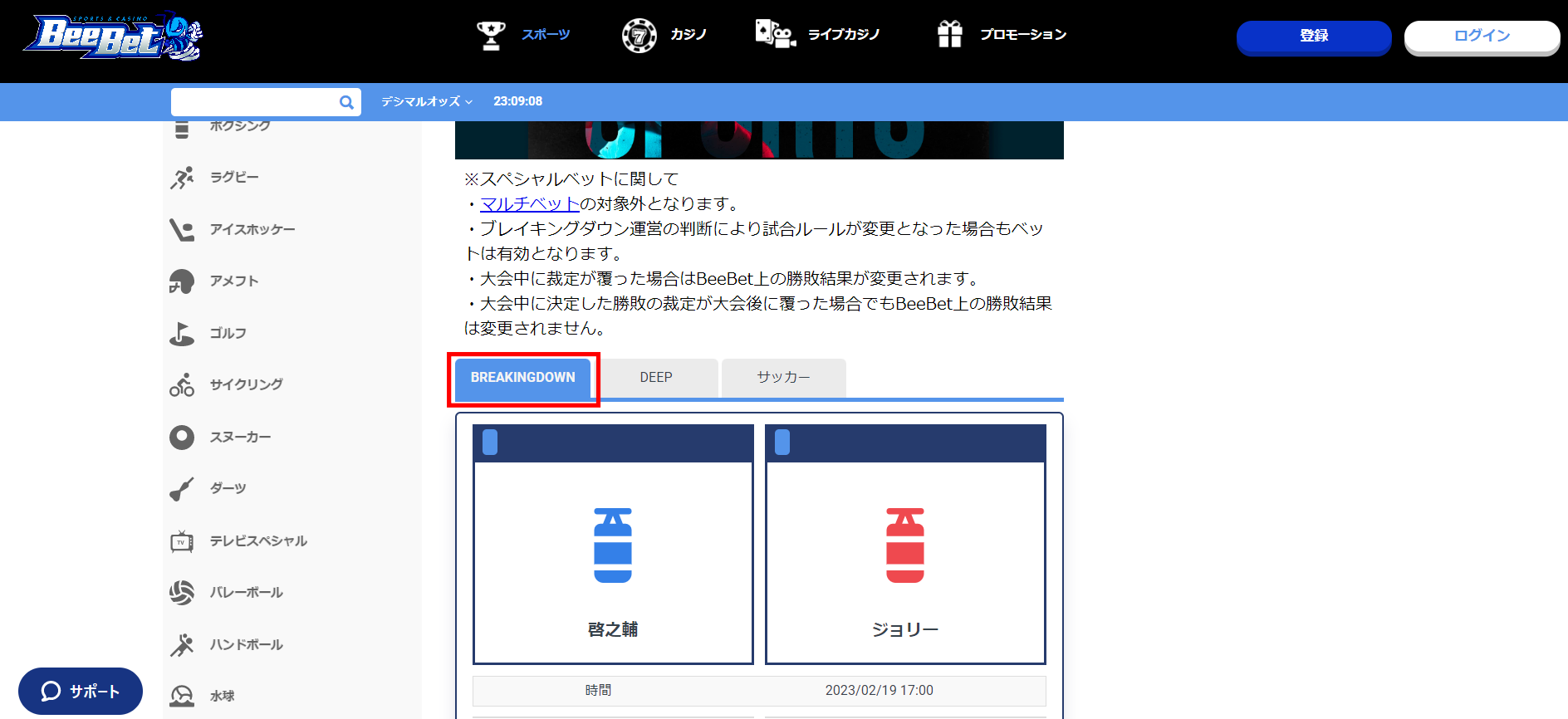This screenshot has width=1568, height=719.
Task: Click the volleyball icon
Action: pyautogui.click(x=182, y=592)
